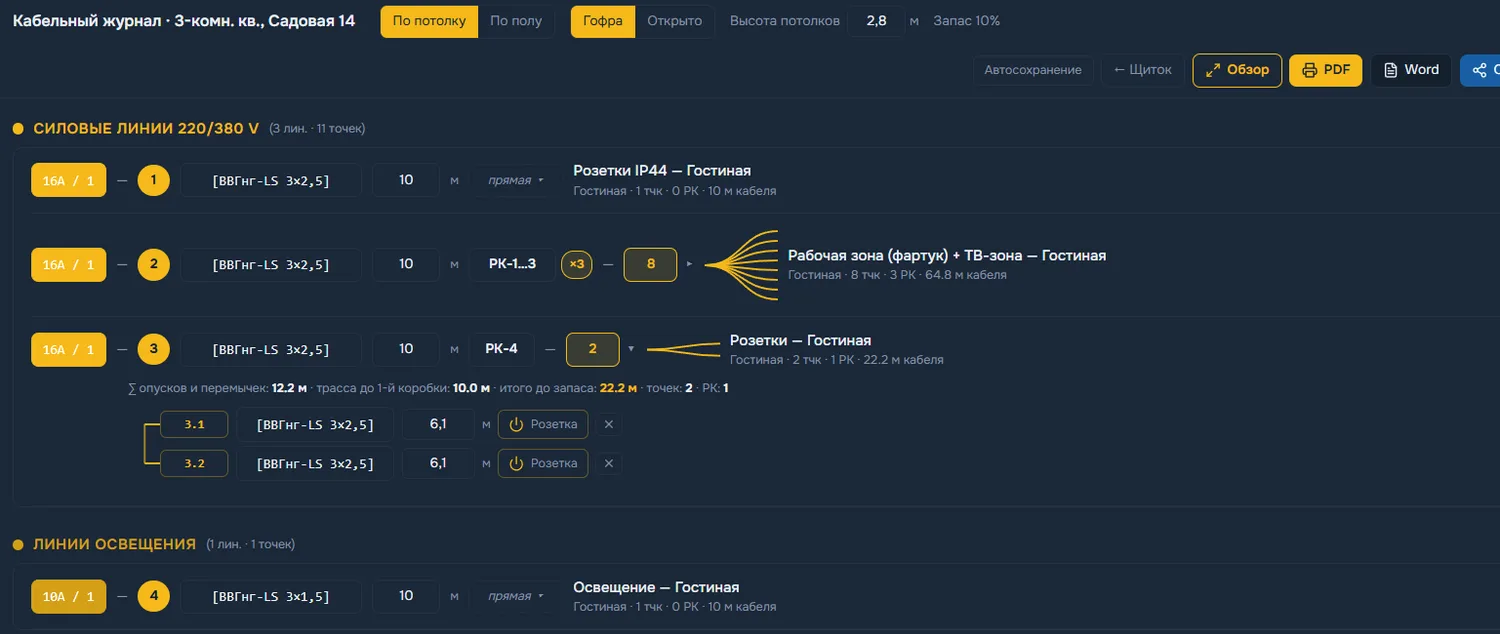Click the ceiling height 2,8 input field
The width and height of the screenshot is (1500, 634).
[876, 21]
